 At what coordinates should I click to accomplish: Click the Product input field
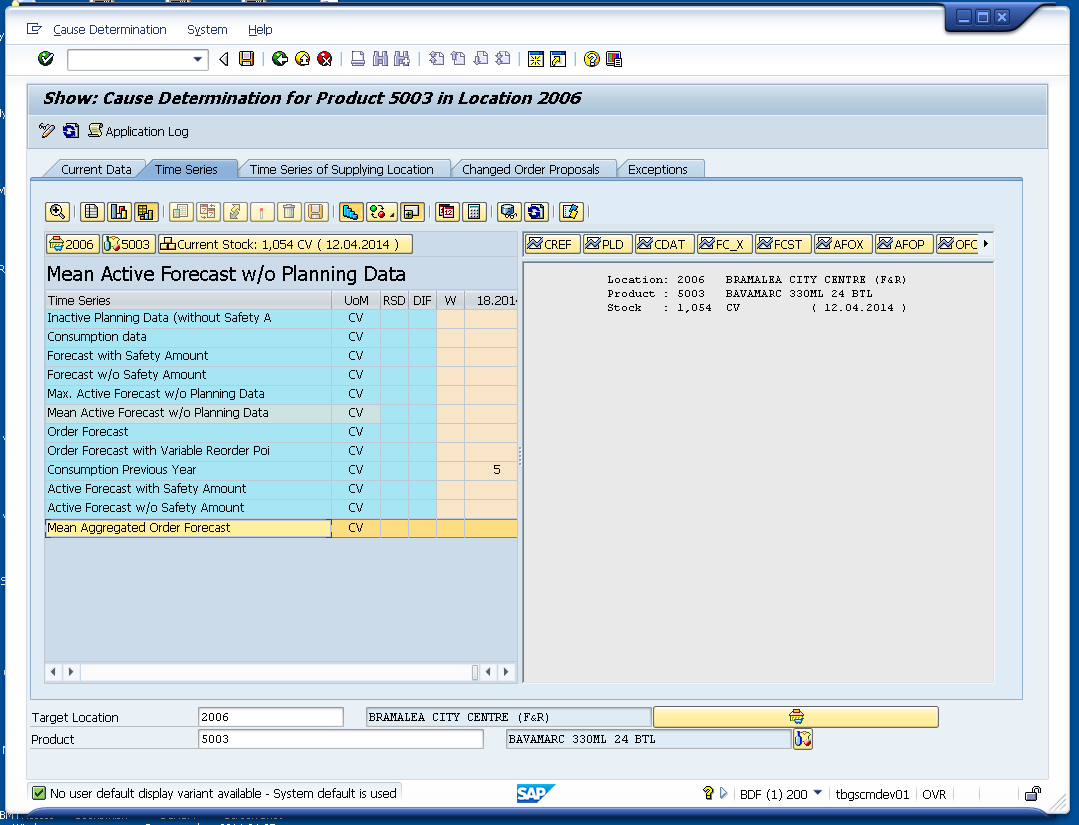coord(341,739)
